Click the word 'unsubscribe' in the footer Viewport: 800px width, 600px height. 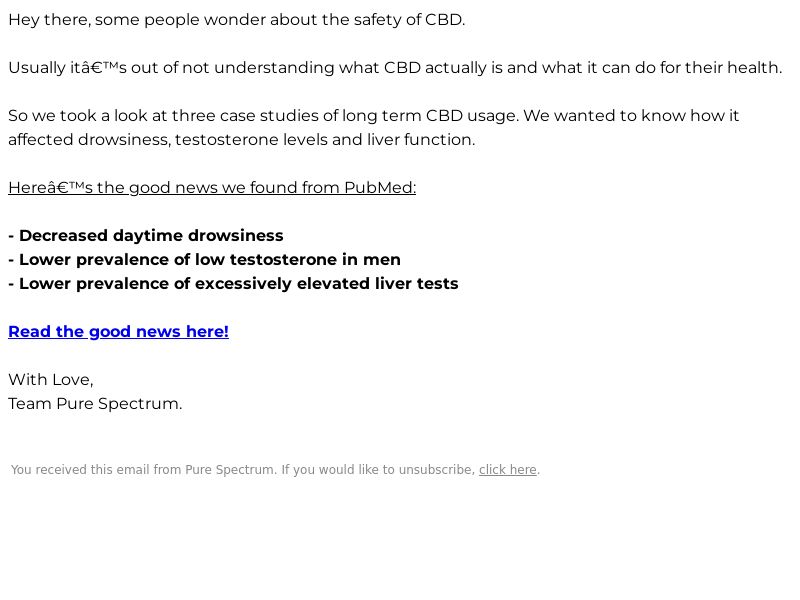(x=437, y=469)
